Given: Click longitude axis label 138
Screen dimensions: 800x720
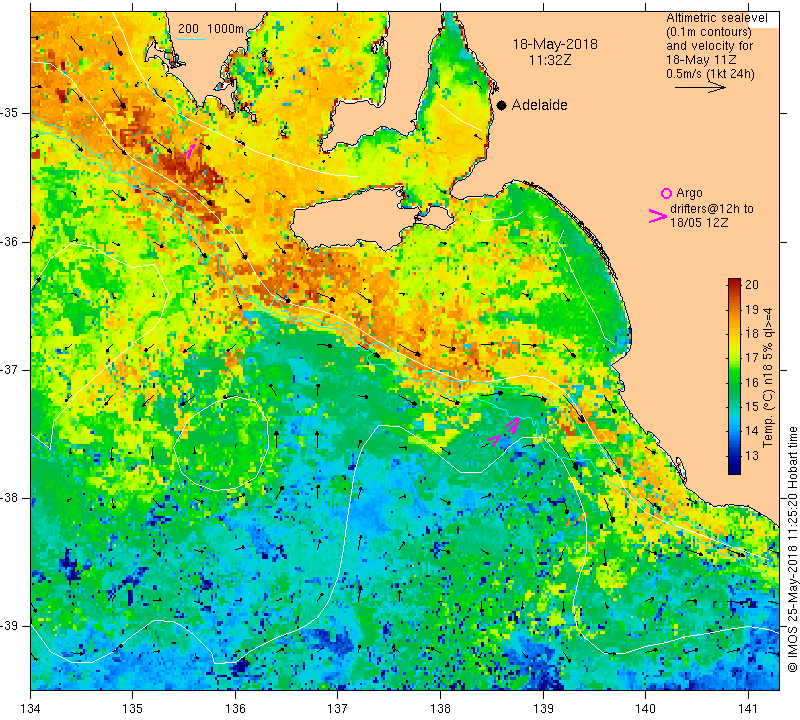Looking at the screenshot, I should [x=440, y=709].
